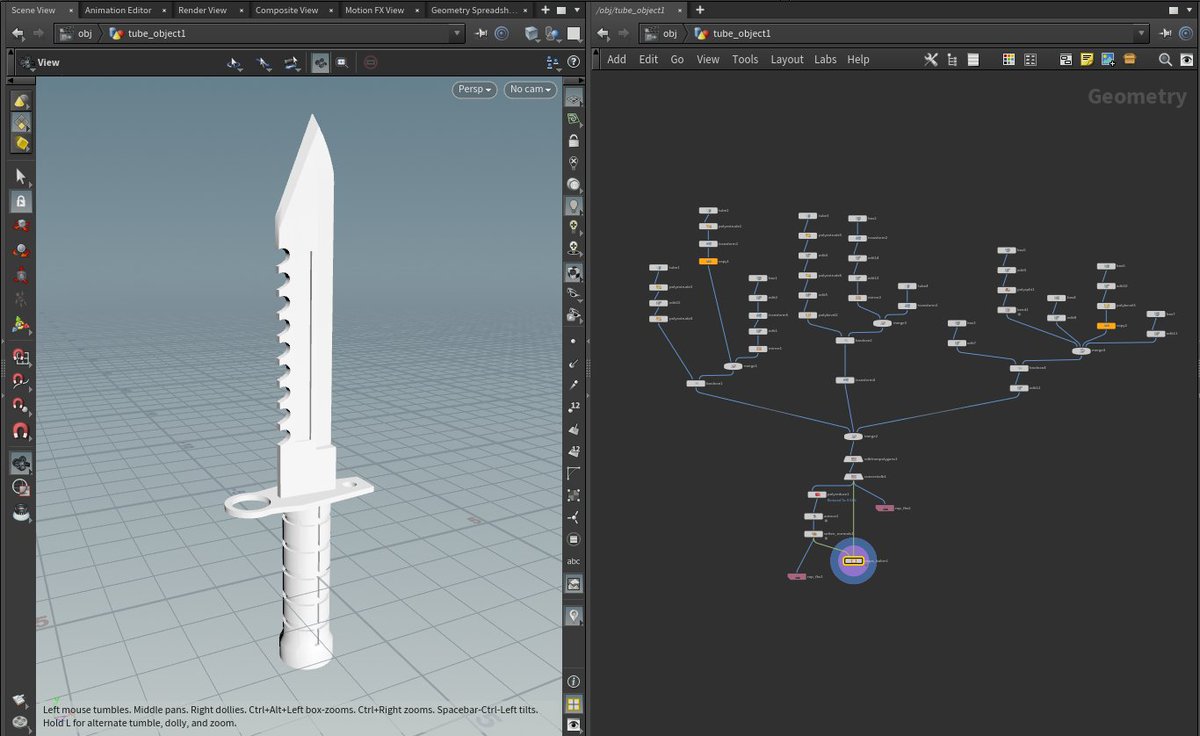This screenshot has width=1200, height=736.
Task: Open the Tools menu in network editor
Action: [x=745, y=59]
